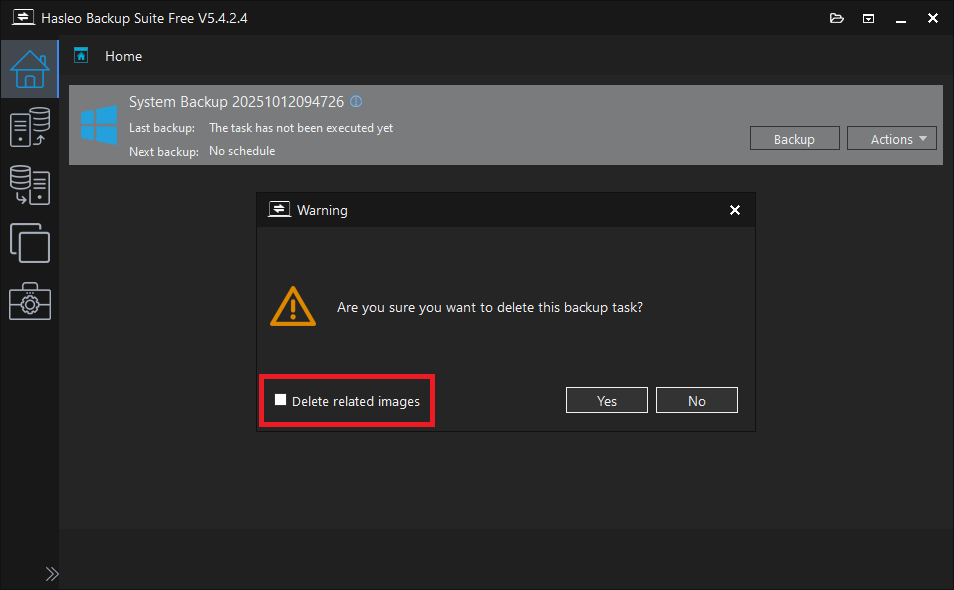Click the delete confirmation question text
The height and width of the screenshot is (590, 954).
coord(490,307)
